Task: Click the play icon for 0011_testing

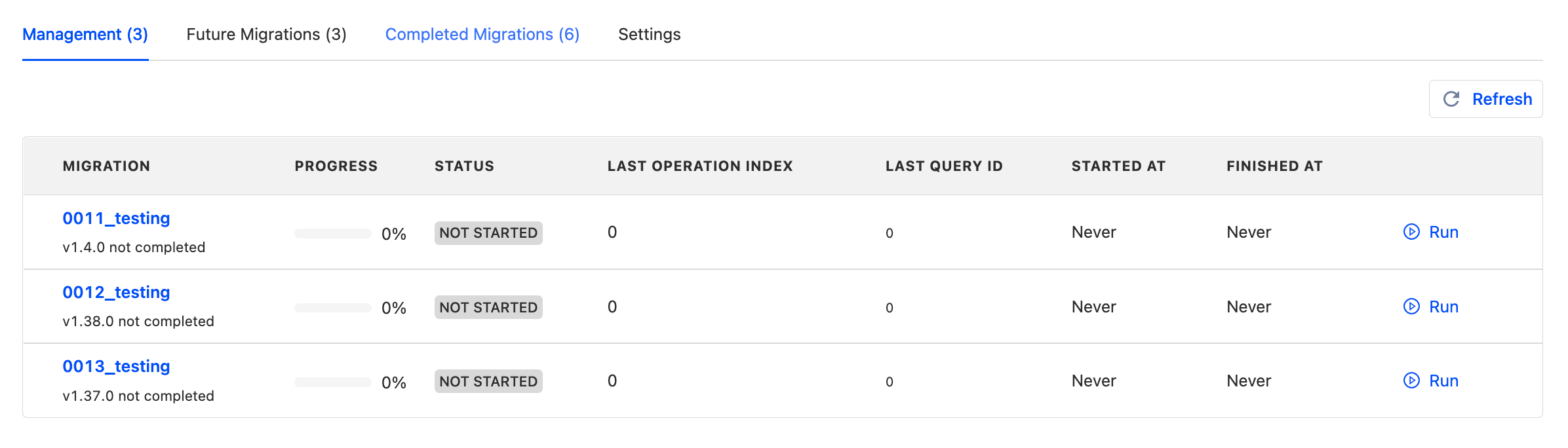Action: click(1411, 232)
